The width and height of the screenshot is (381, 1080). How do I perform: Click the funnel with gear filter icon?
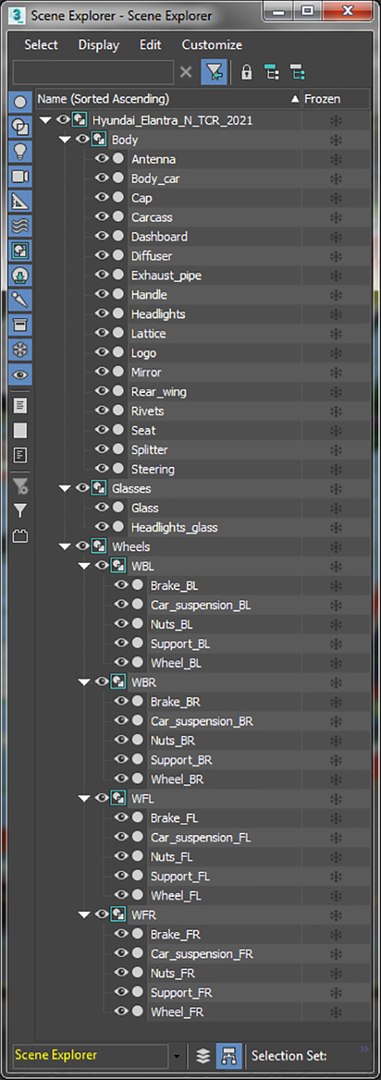(20, 487)
